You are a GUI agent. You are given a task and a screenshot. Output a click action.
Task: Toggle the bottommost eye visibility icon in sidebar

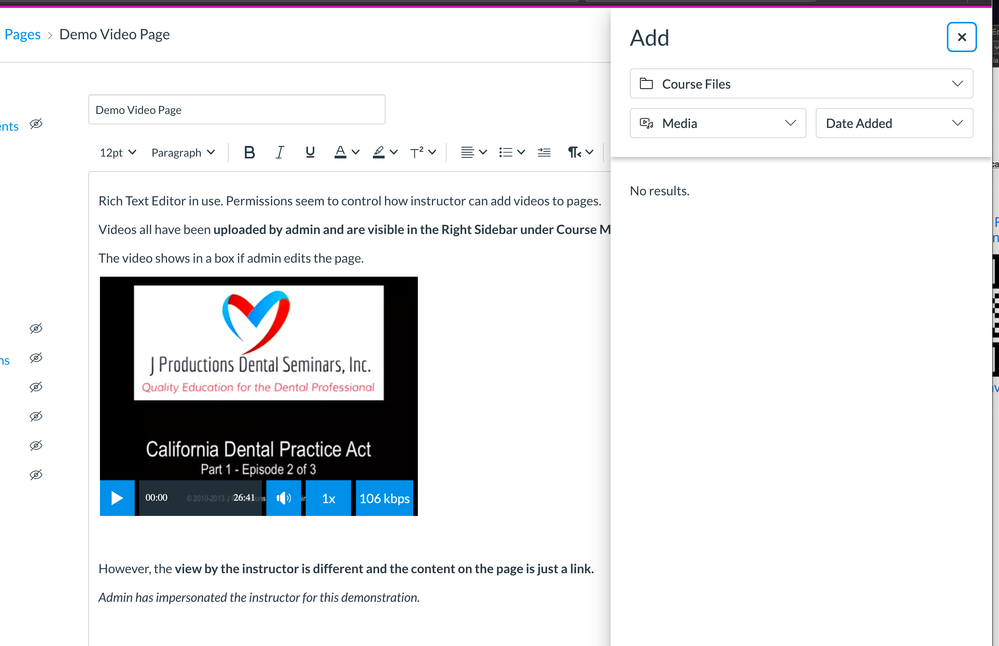coord(36,474)
